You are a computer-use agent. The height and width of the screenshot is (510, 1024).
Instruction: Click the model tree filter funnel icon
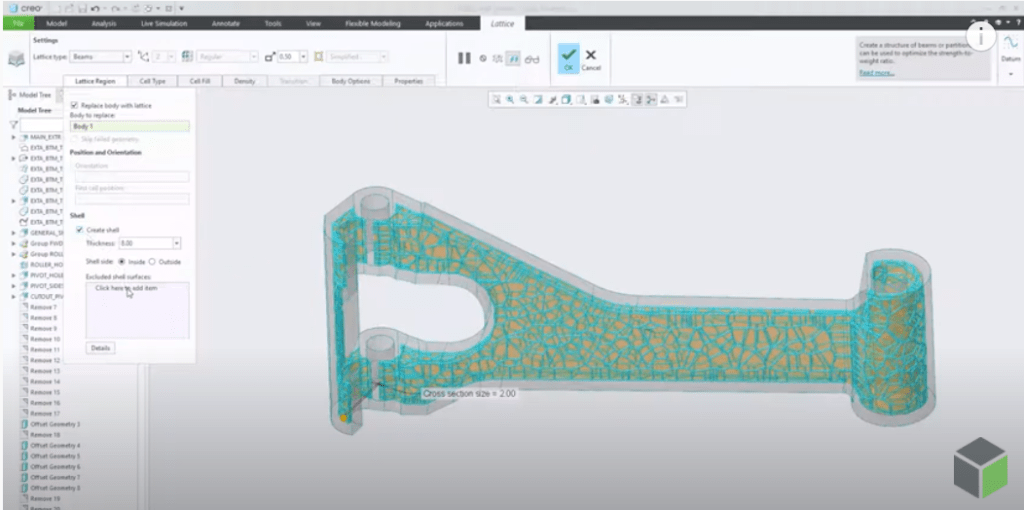(x=14, y=125)
